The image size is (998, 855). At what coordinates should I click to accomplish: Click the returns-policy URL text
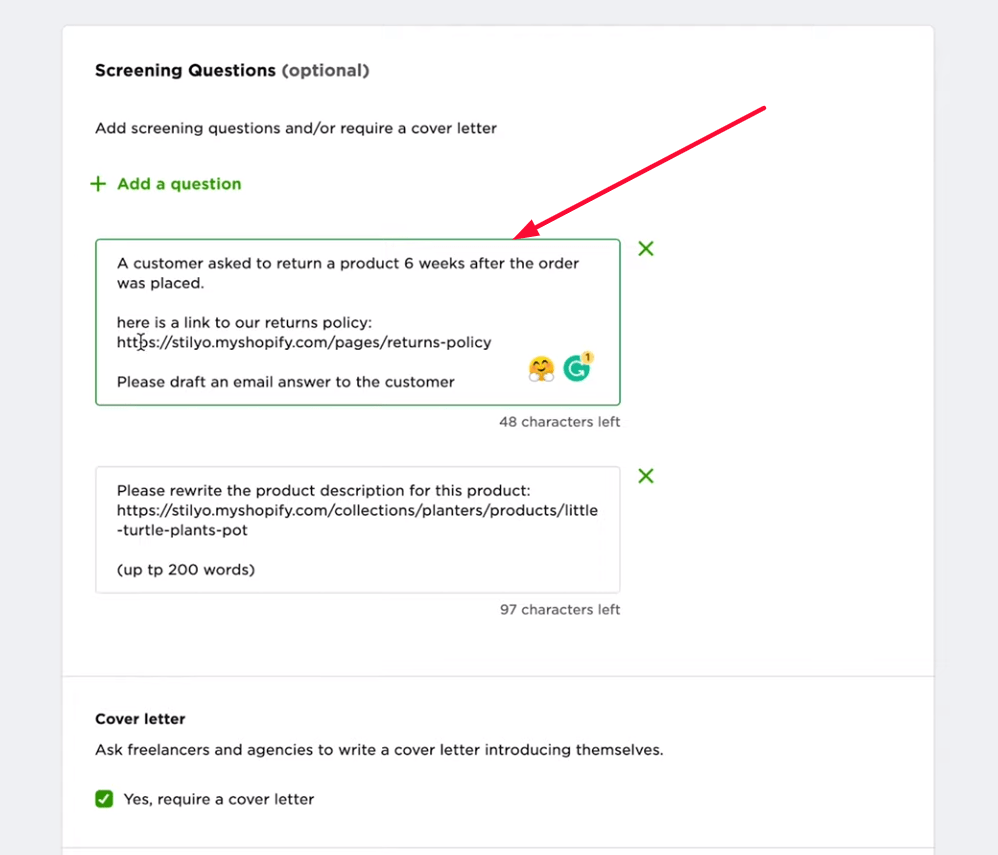(x=304, y=343)
